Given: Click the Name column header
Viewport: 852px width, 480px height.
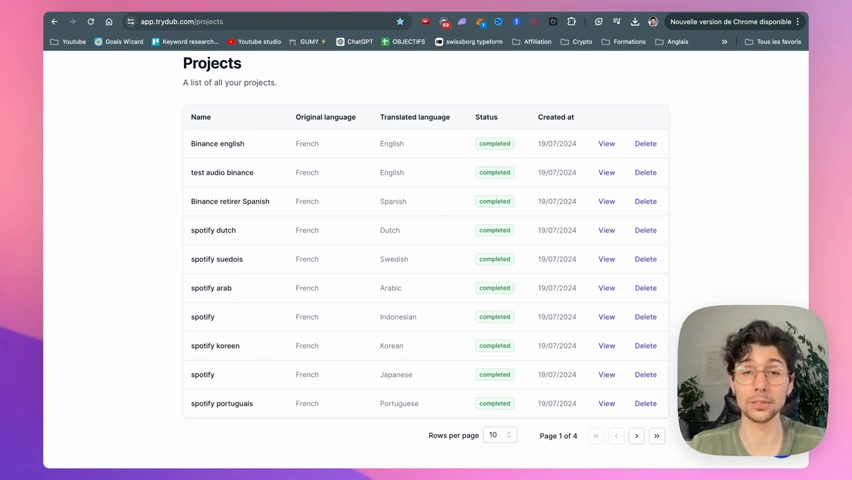Looking at the screenshot, I should click(201, 117).
